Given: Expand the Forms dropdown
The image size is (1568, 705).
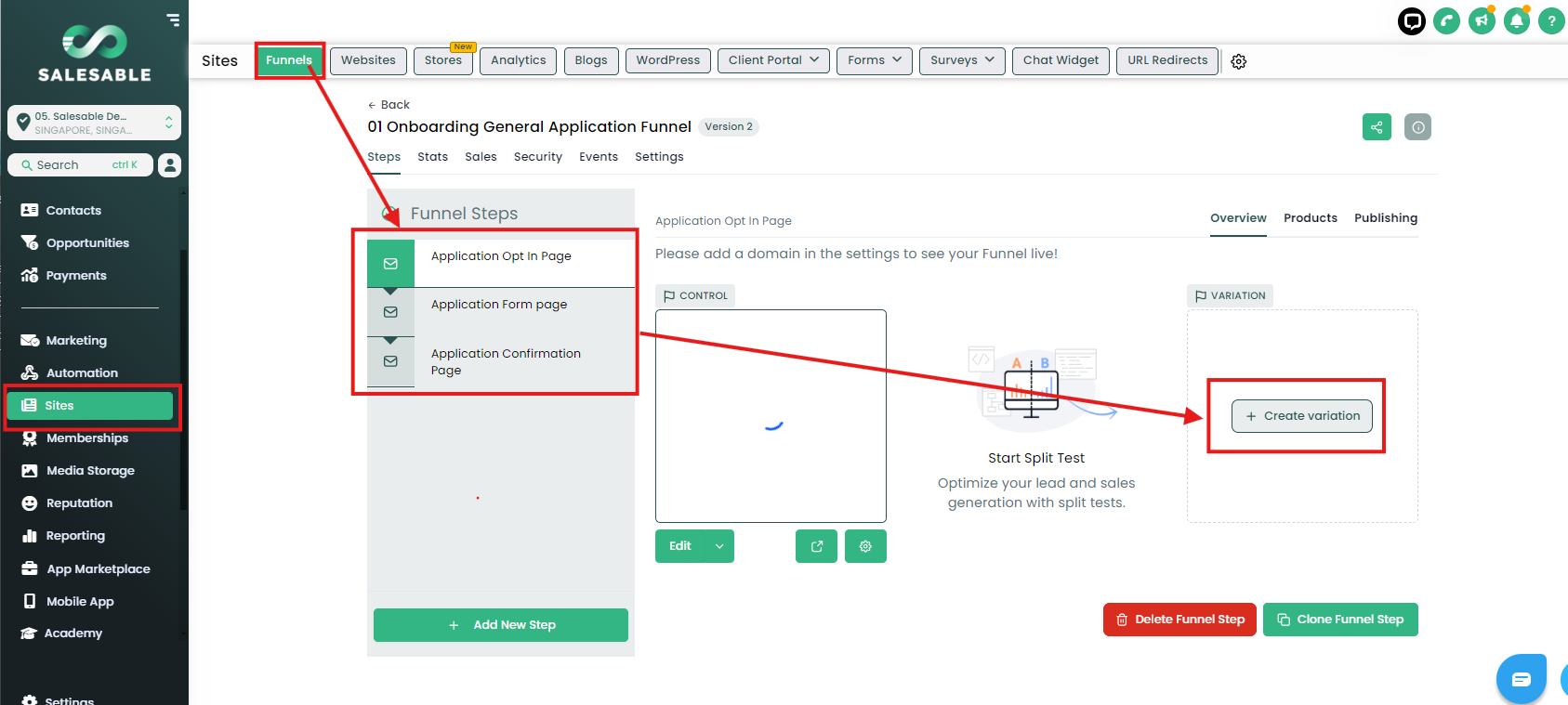Looking at the screenshot, I should [x=875, y=60].
